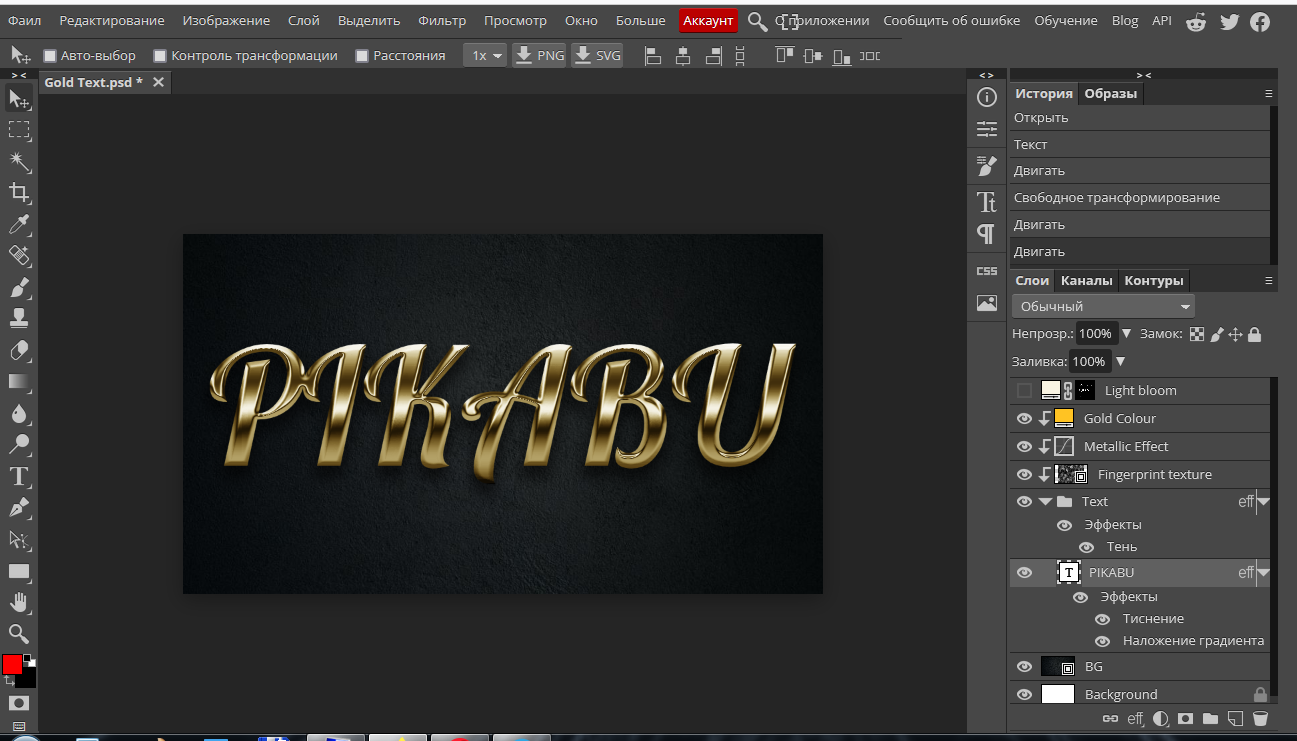
Task: Select the Eyedropper tool
Action: (x=19, y=224)
